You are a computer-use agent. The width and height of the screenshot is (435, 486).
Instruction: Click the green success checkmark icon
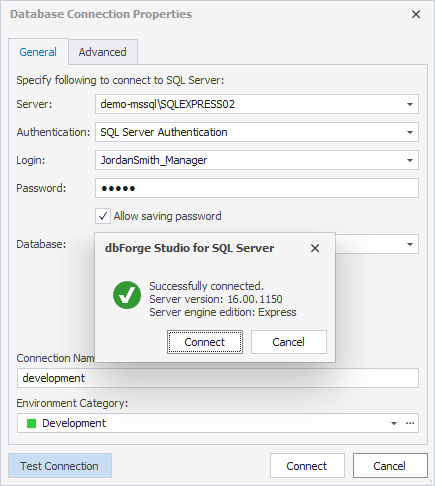[127, 295]
